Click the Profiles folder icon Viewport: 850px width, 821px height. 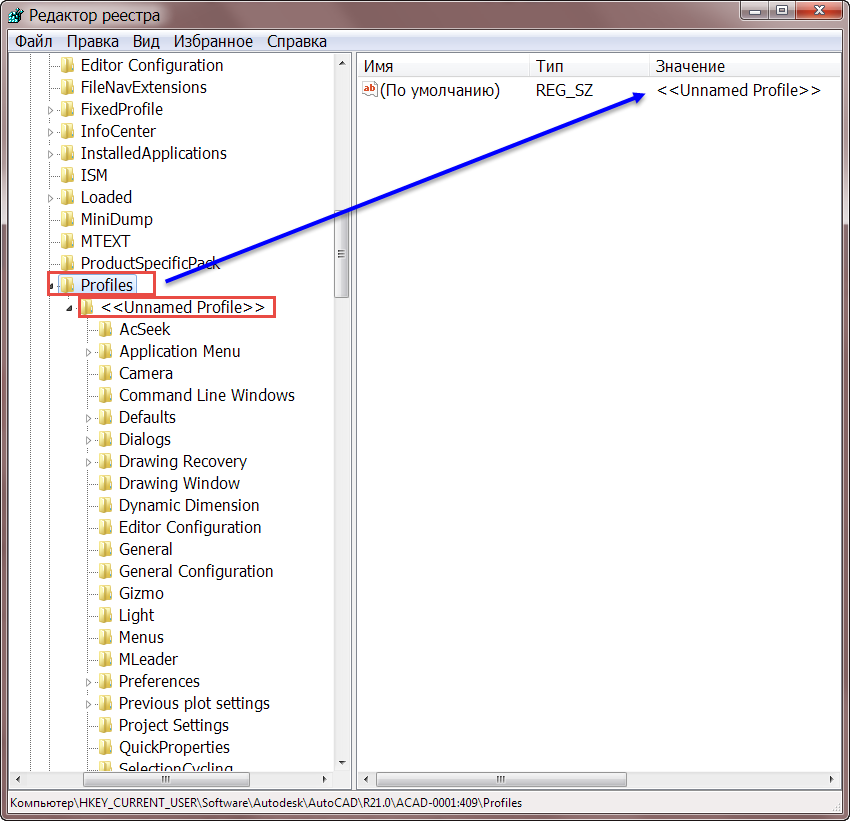click(68, 285)
